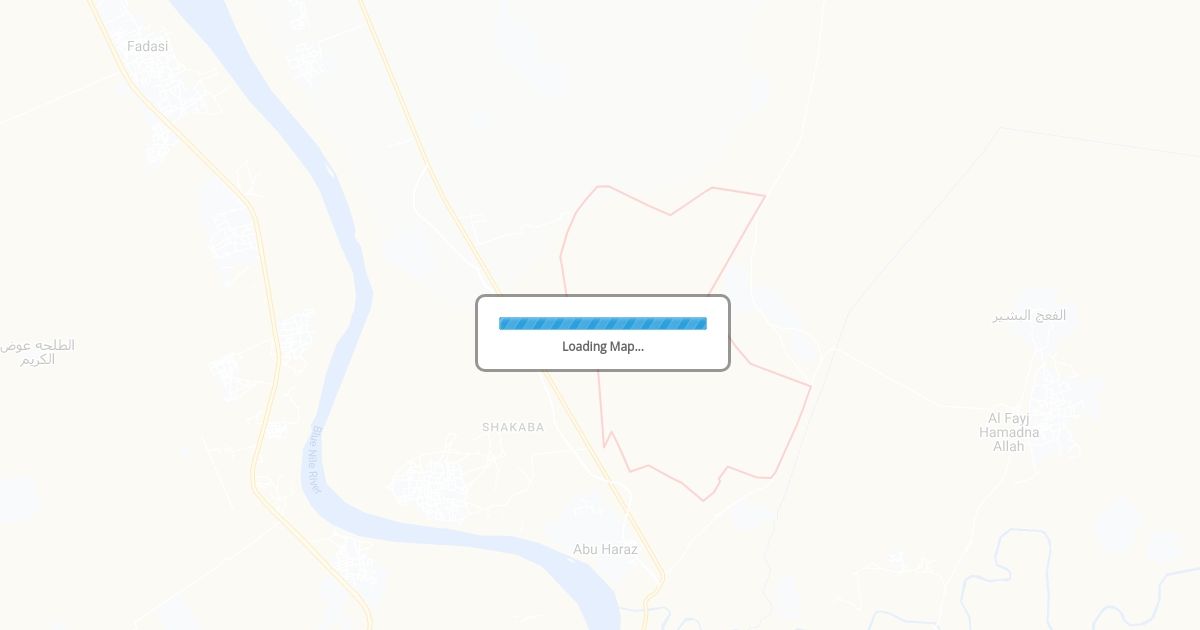Click the Blue Nile River label
Screen dimensions: 1200x630
(x=315, y=459)
